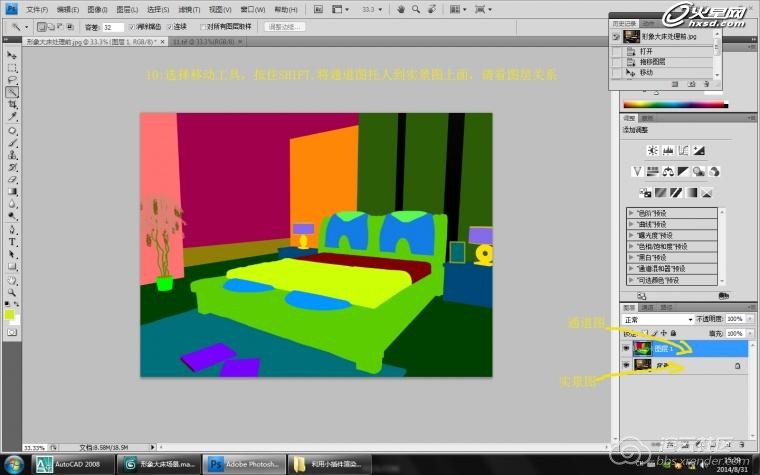The width and height of the screenshot is (760, 475).
Task: Select the Clone Stamp tool
Action: [12, 155]
